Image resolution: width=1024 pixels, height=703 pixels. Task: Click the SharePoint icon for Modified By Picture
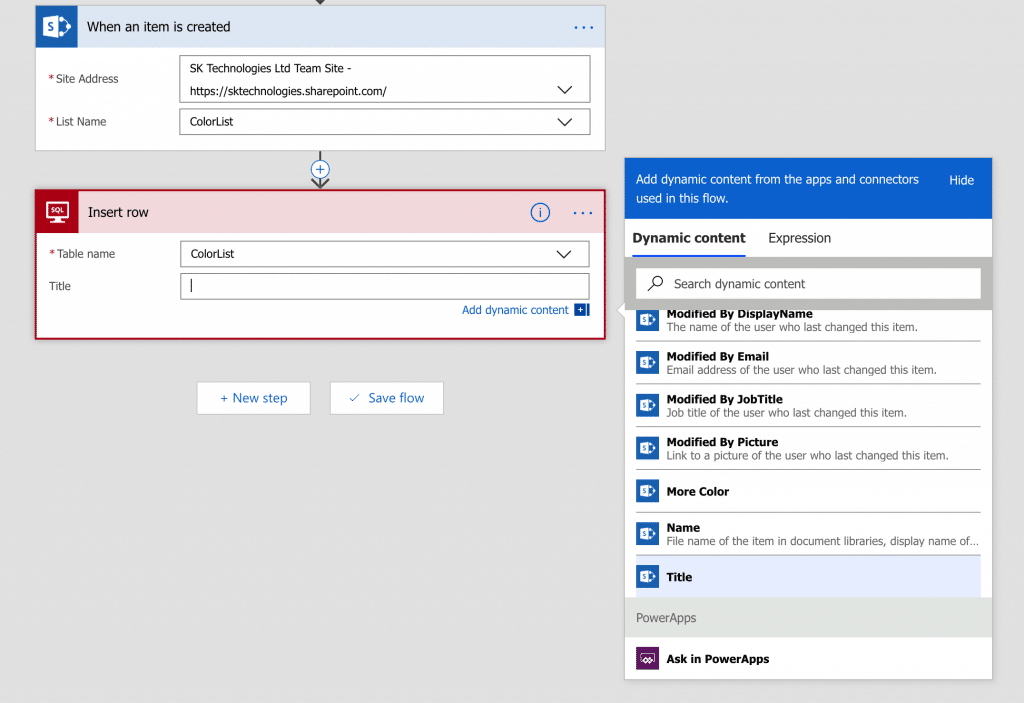647,448
